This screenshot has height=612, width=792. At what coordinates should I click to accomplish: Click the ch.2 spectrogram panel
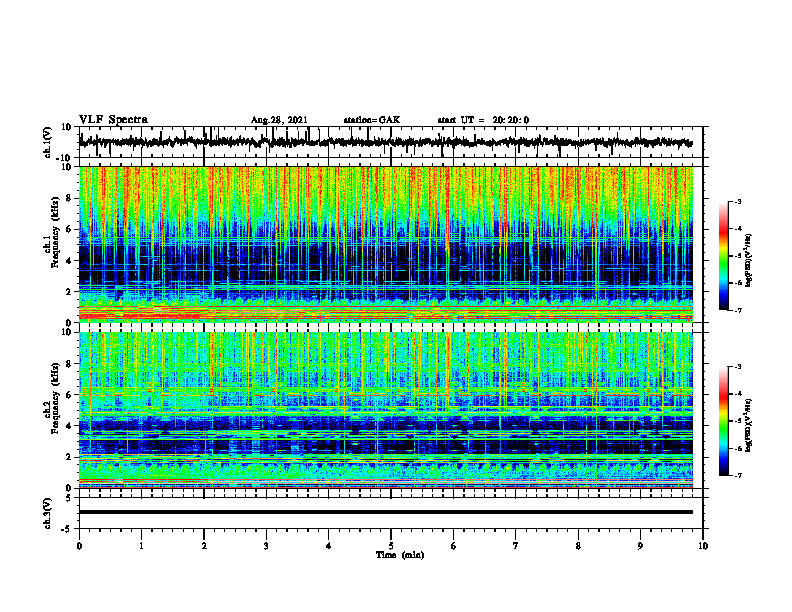(x=385, y=410)
